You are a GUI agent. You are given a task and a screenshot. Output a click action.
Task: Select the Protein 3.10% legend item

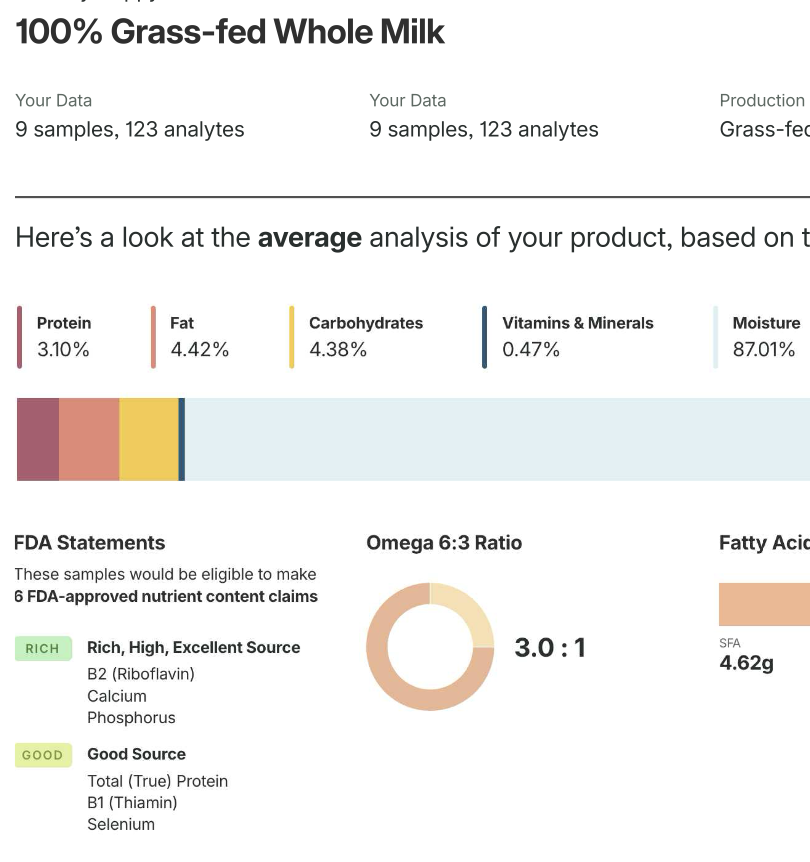[63, 337]
